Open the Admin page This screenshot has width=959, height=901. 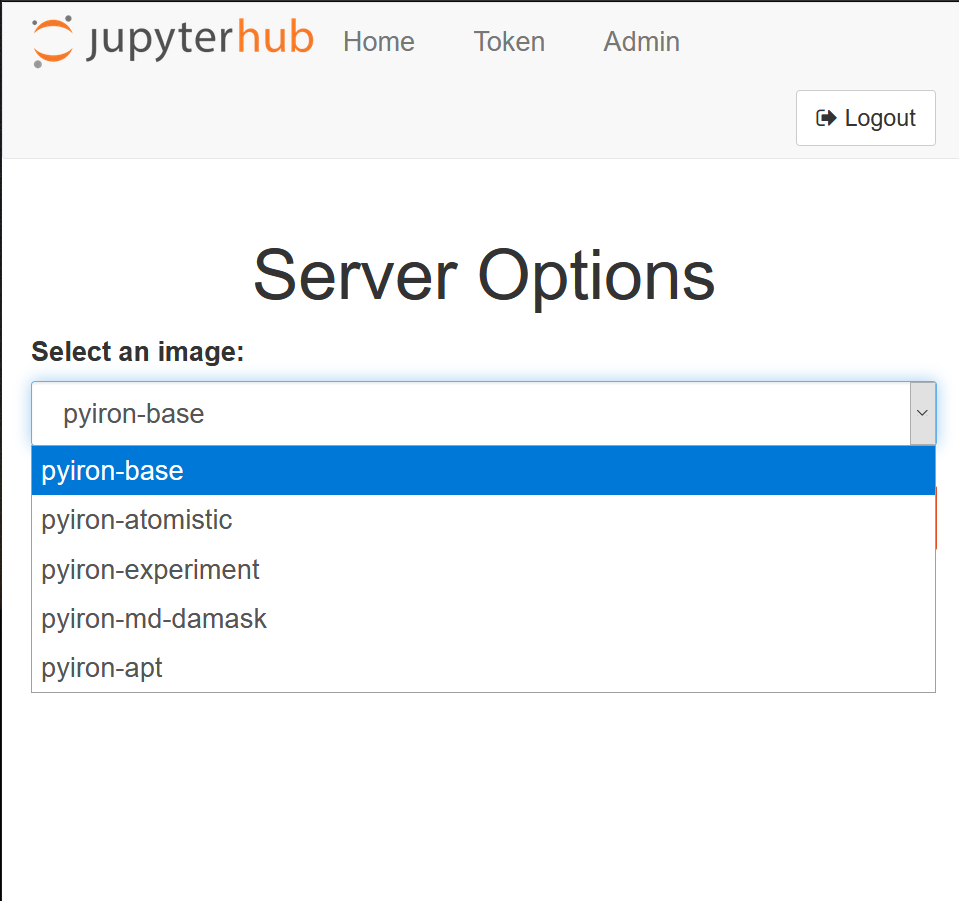click(x=641, y=42)
